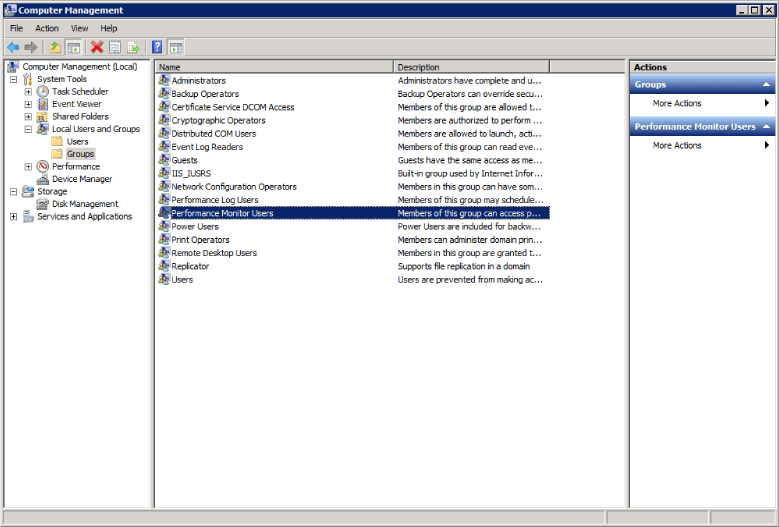Click the red X Delete toolbar icon
The height and width of the screenshot is (527, 779).
[x=97, y=48]
